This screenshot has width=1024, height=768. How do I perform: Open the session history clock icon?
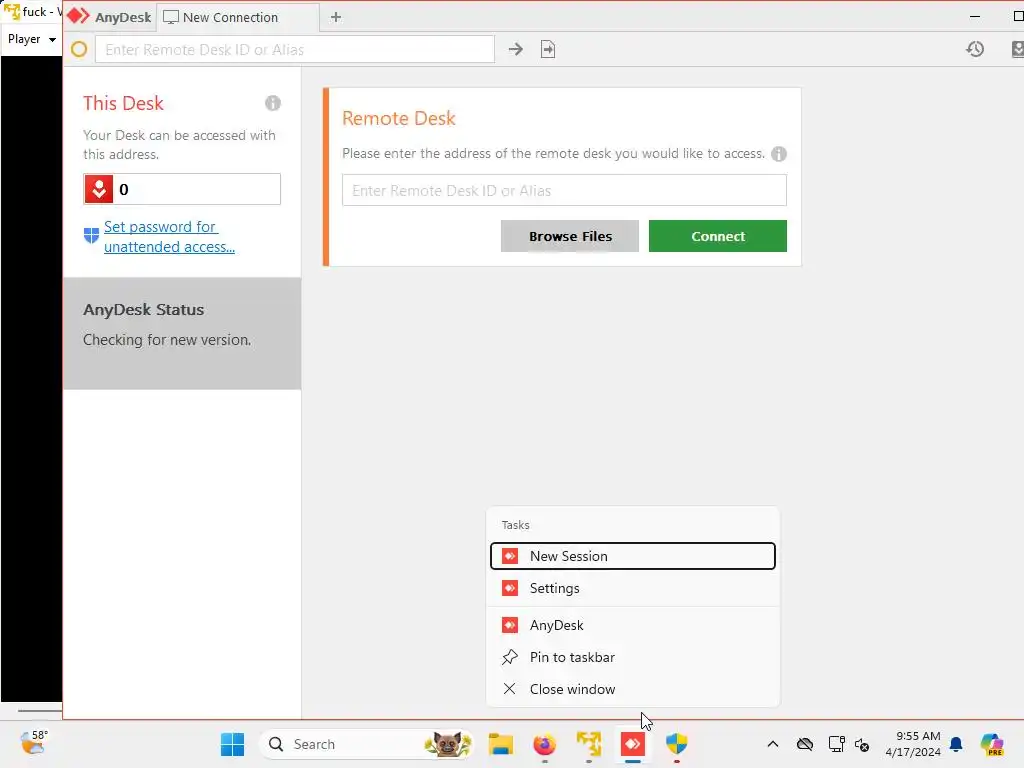click(975, 49)
